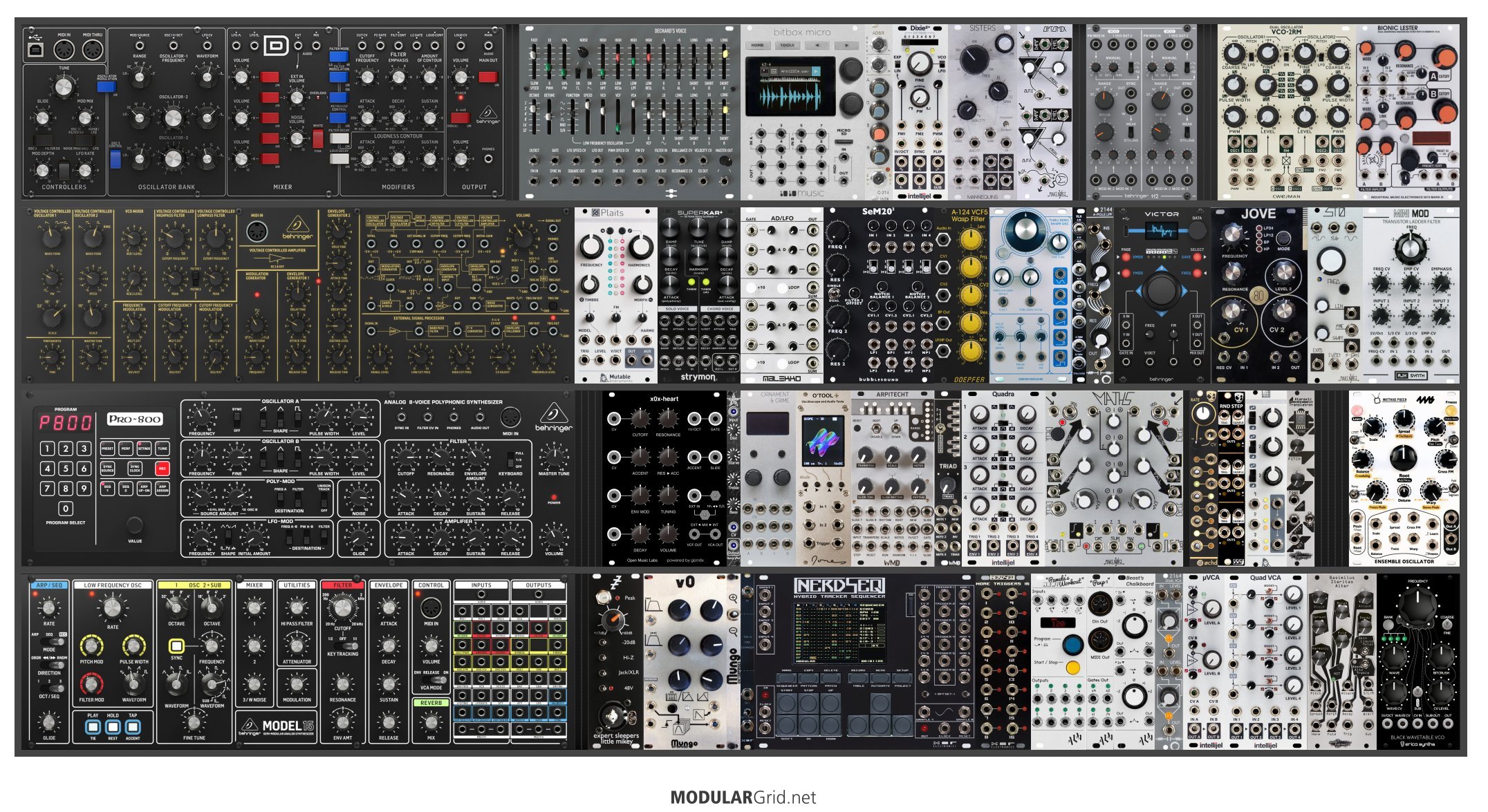Click the filter CUTOFF knob on Model 15
Screen dimensions: 1488x812
342,608
